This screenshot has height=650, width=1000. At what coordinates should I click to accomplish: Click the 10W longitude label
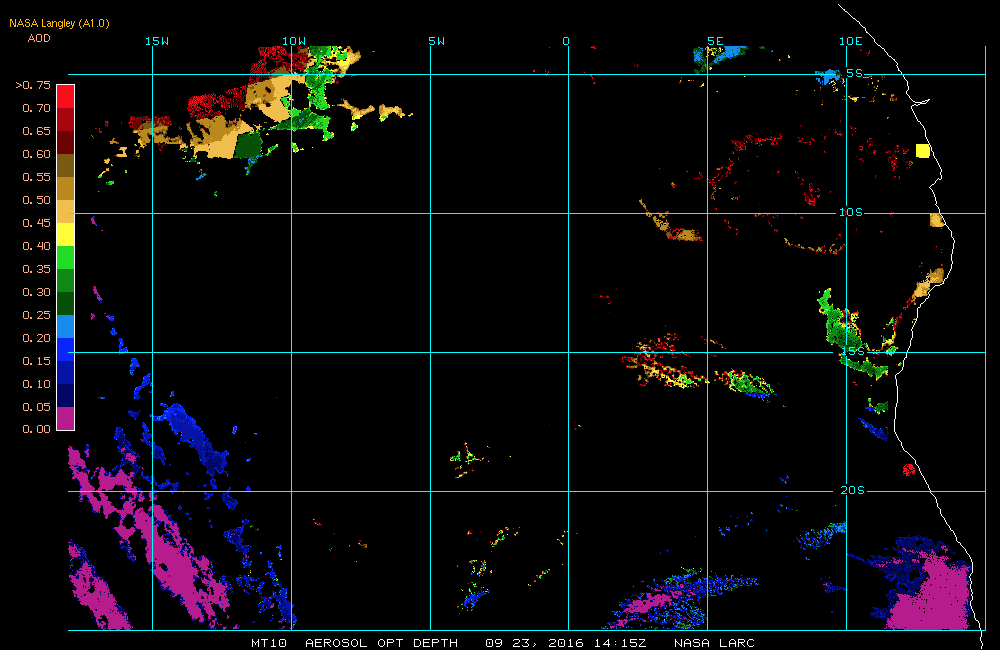click(294, 41)
